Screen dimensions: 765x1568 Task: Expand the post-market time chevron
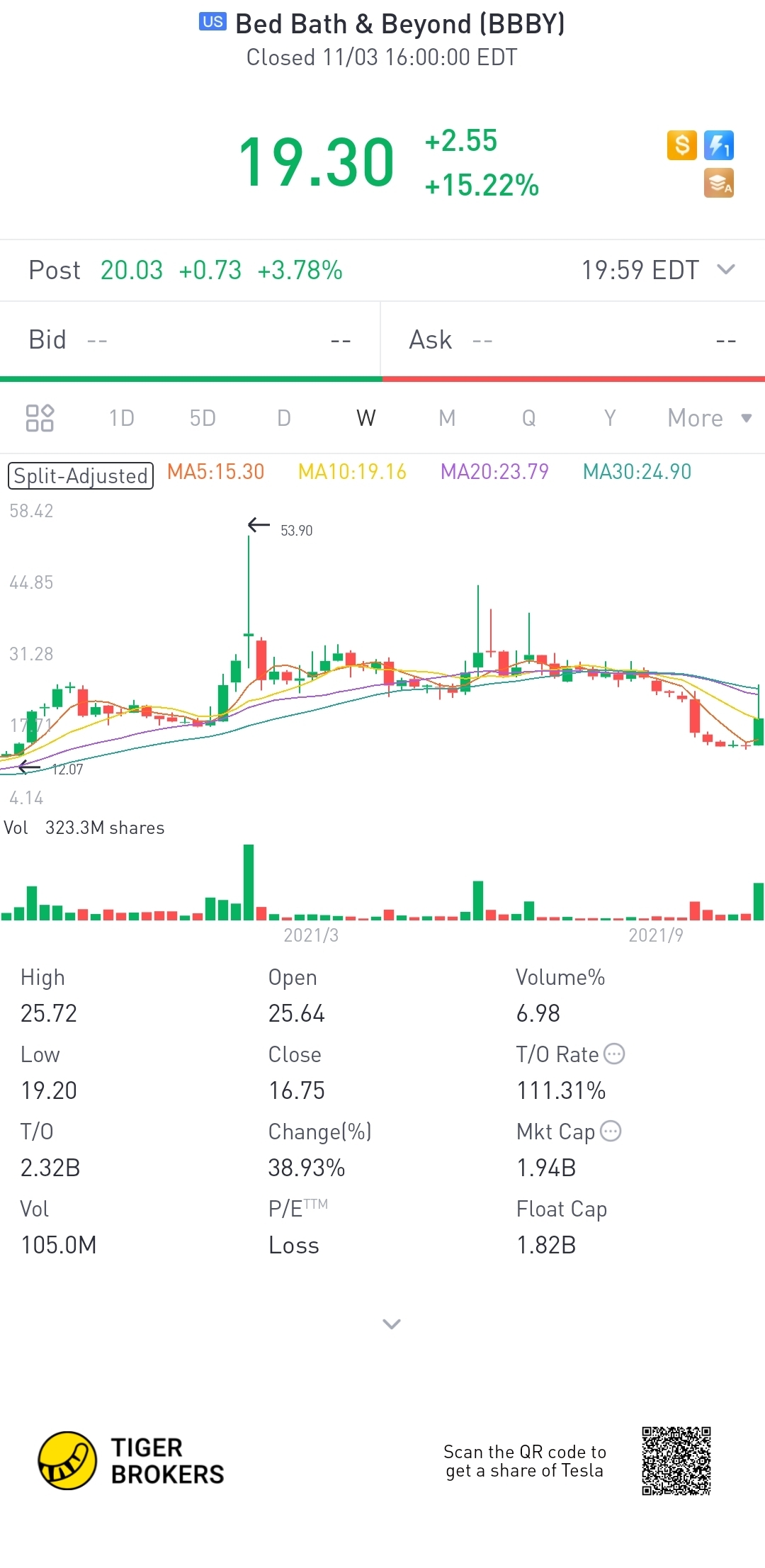tap(726, 269)
